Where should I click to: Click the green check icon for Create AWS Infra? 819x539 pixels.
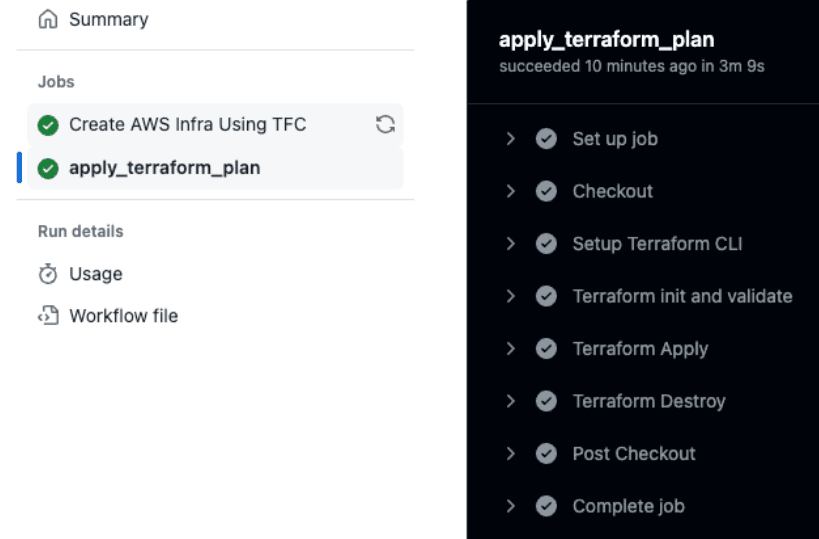(47, 125)
